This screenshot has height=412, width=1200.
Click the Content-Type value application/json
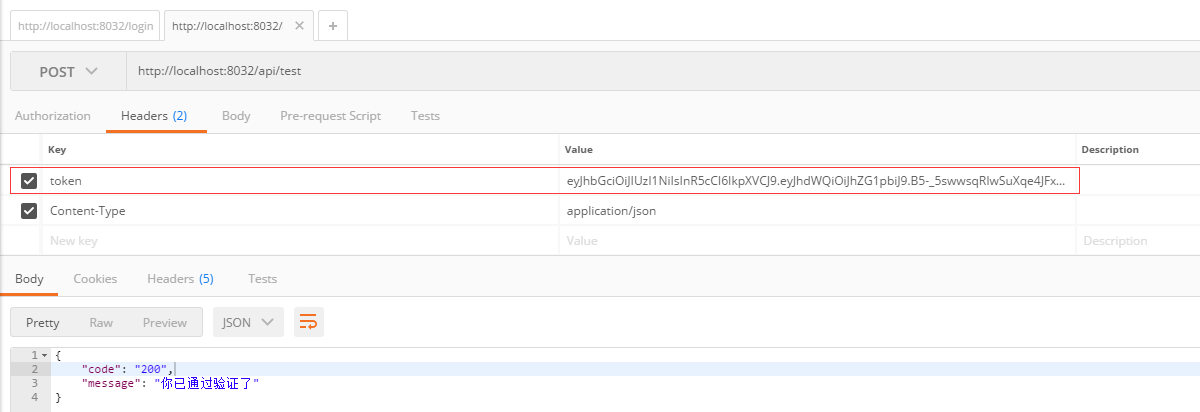(611, 211)
